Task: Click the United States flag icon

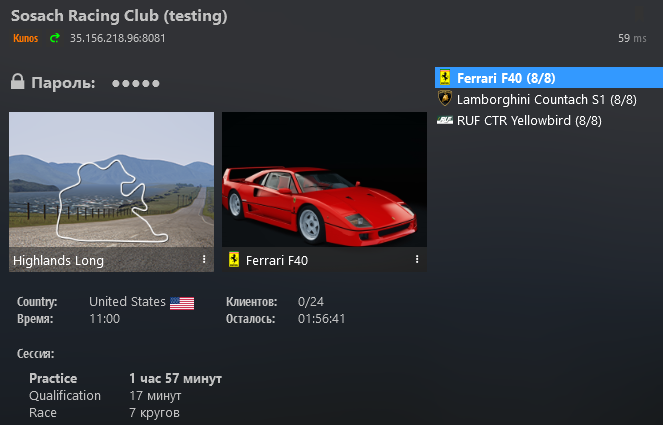Action: (x=182, y=303)
